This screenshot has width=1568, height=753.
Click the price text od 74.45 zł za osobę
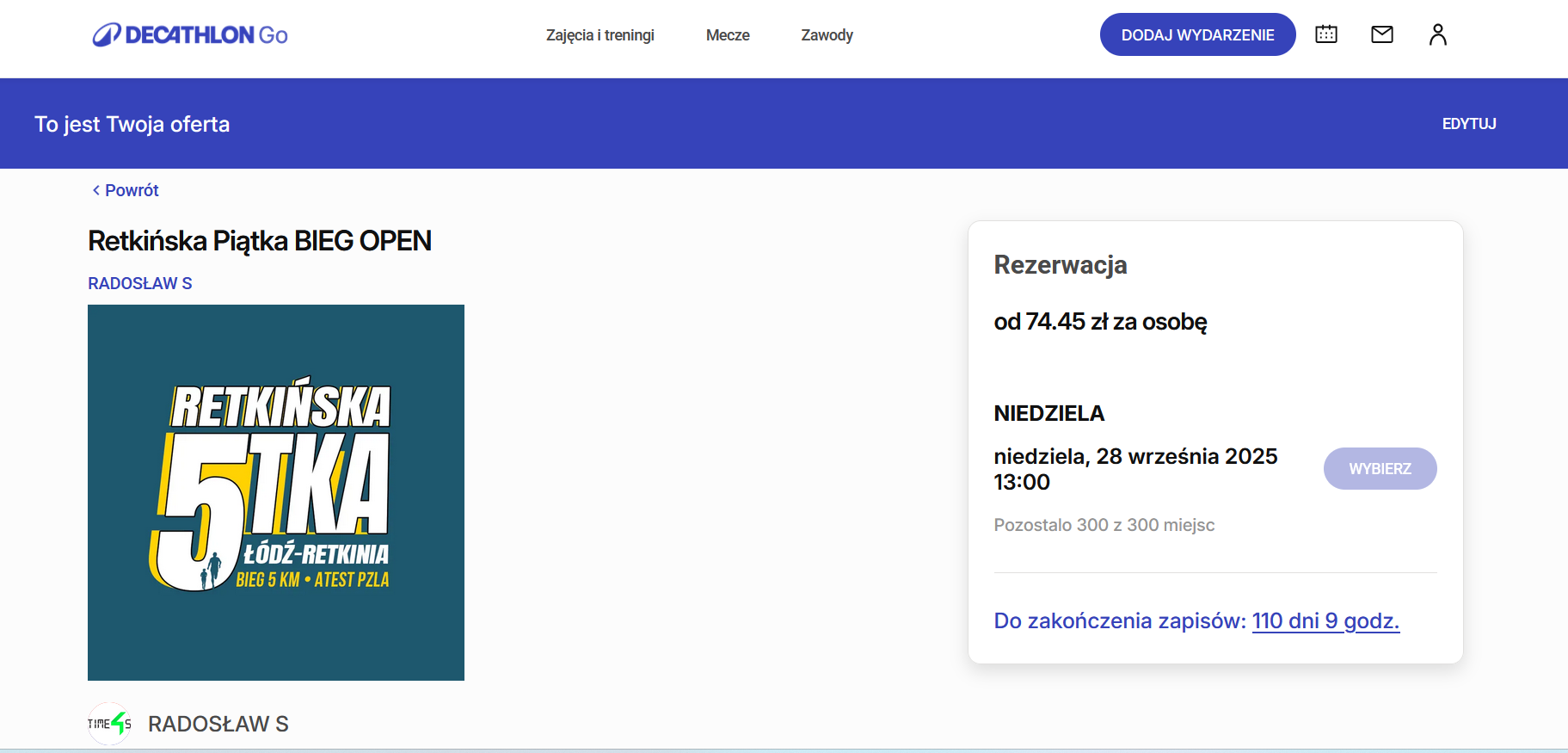(x=1101, y=322)
